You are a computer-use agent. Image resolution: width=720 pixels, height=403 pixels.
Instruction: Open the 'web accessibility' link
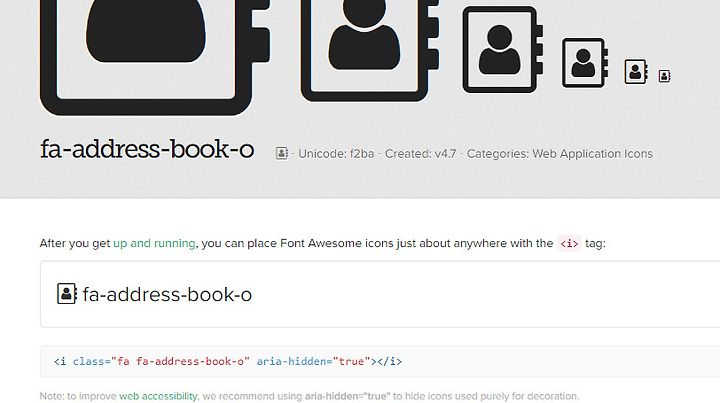coord(158,396)
